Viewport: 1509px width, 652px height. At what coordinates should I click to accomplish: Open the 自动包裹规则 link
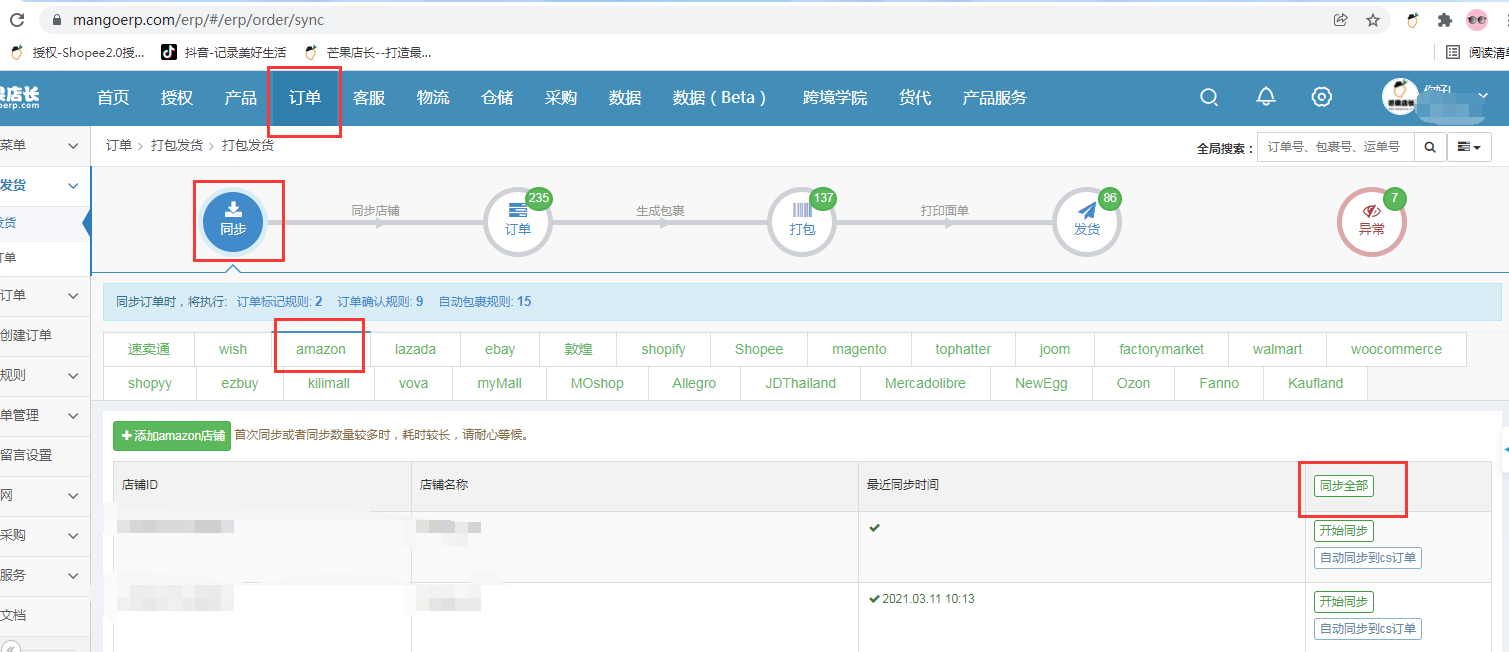click(x=485, y=301)
